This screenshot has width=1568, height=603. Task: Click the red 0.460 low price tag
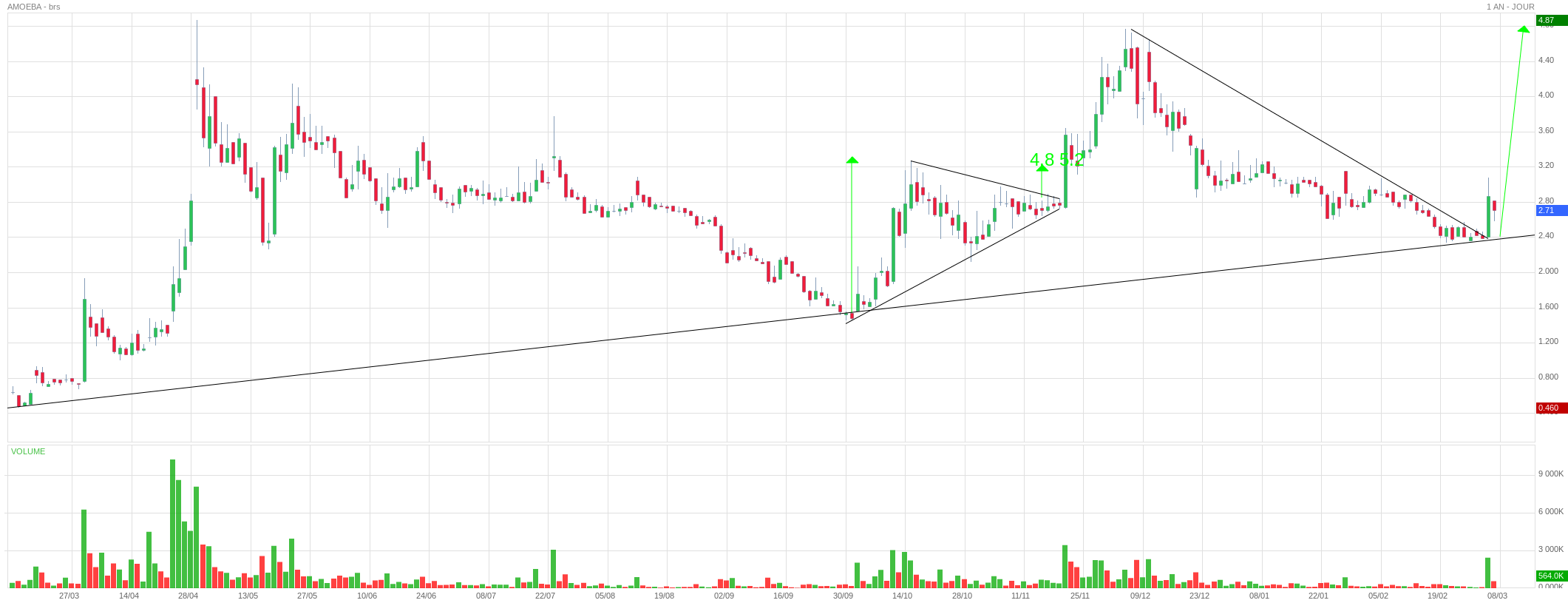[x=1551, y=408]
